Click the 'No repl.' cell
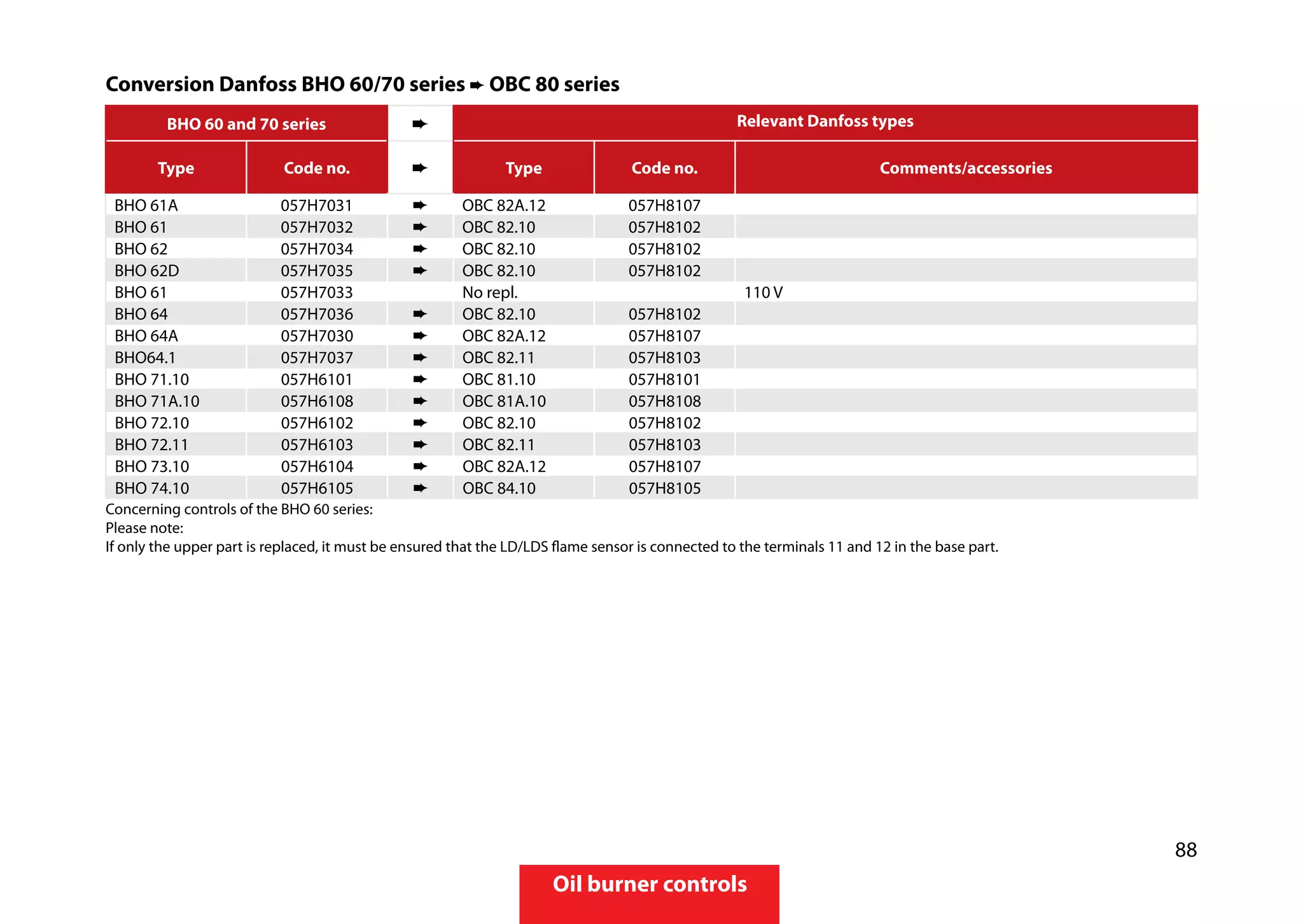 (490, 293)
